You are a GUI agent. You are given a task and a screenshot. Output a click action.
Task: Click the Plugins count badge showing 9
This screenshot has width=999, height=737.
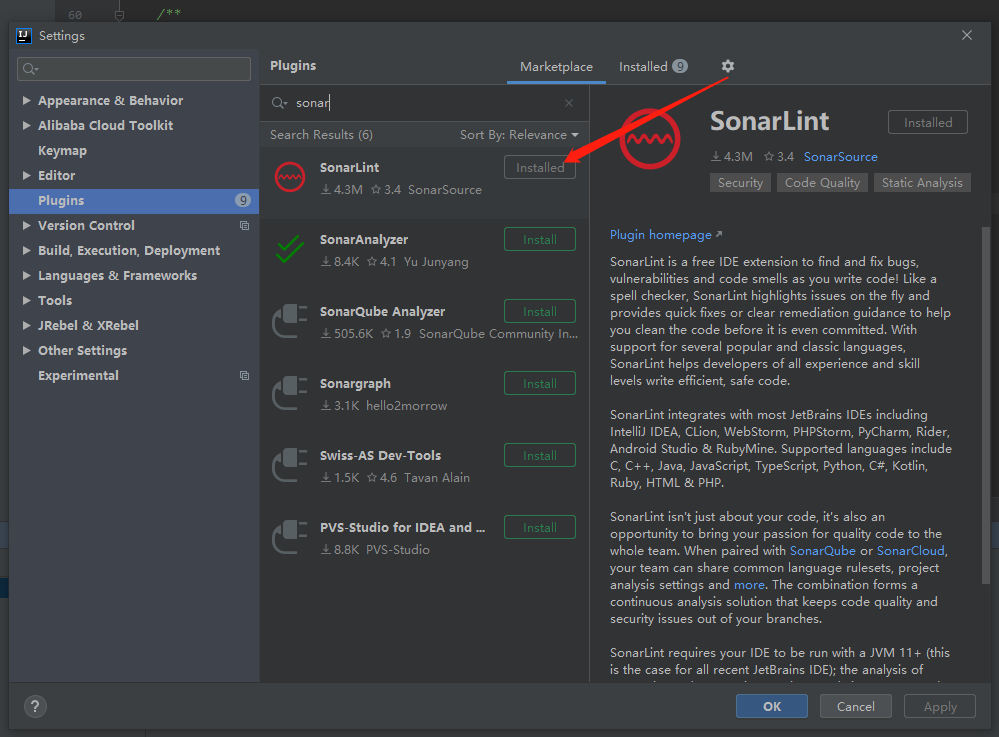tap(243, 201)
